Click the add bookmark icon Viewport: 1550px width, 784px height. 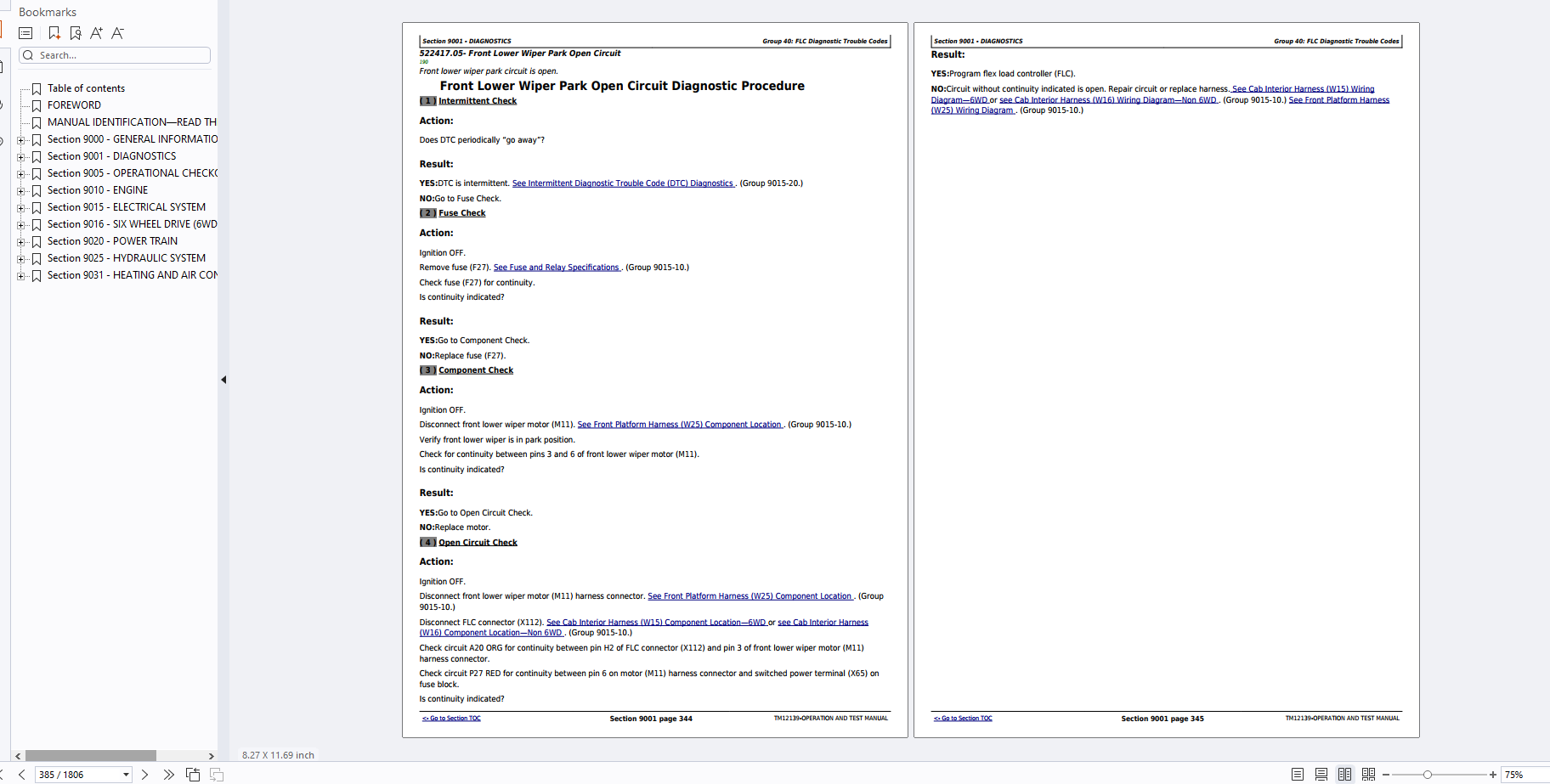(x=54, y=33)
